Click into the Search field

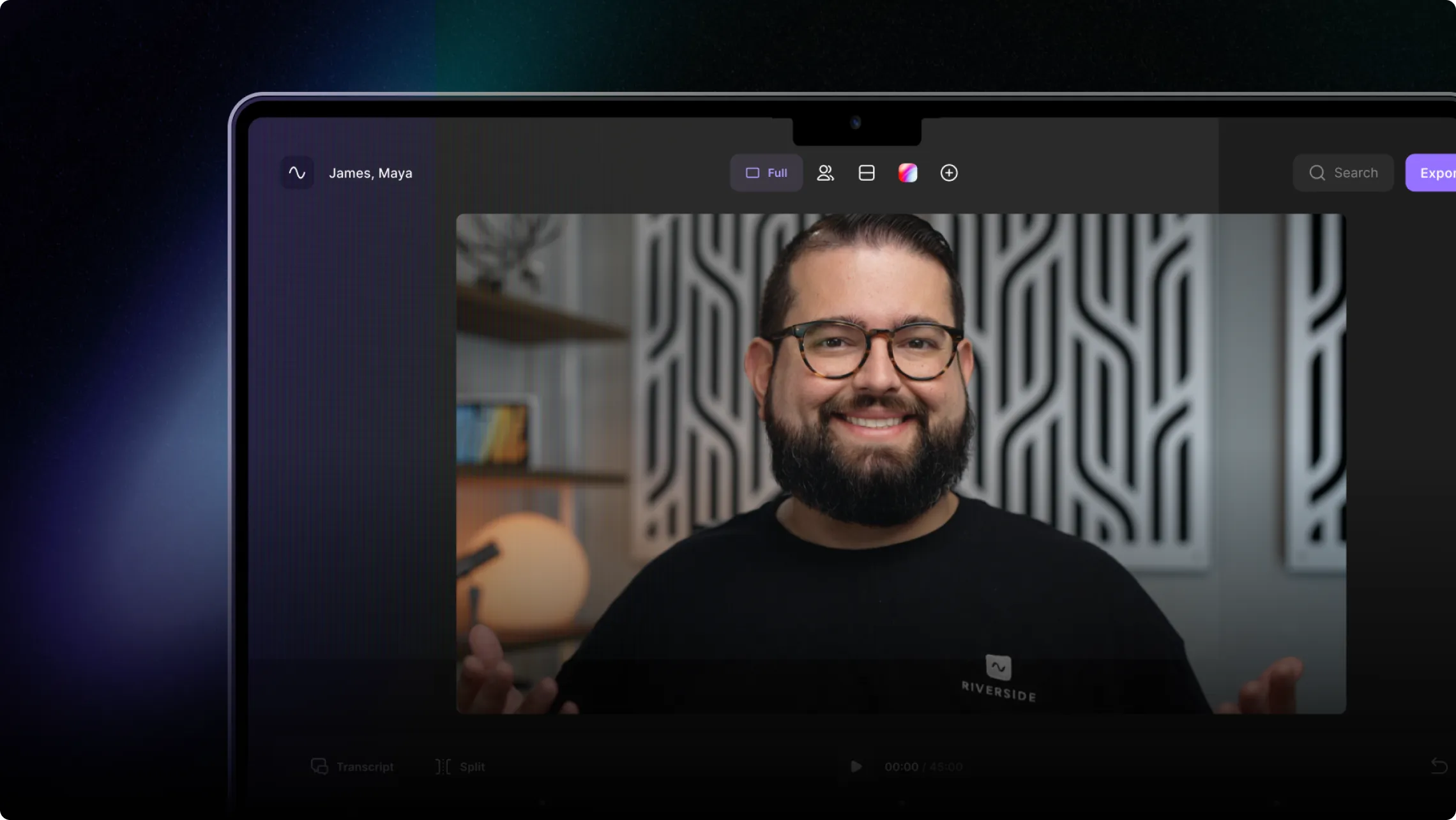coord(1343,172)
